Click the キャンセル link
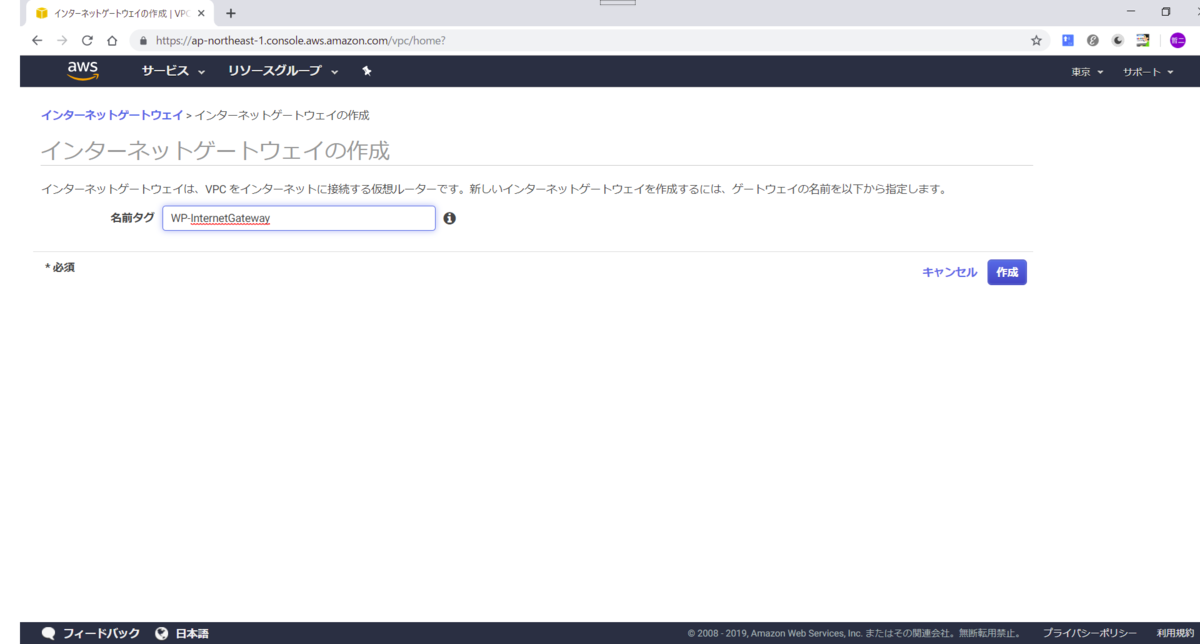 [x=948, y=271]
